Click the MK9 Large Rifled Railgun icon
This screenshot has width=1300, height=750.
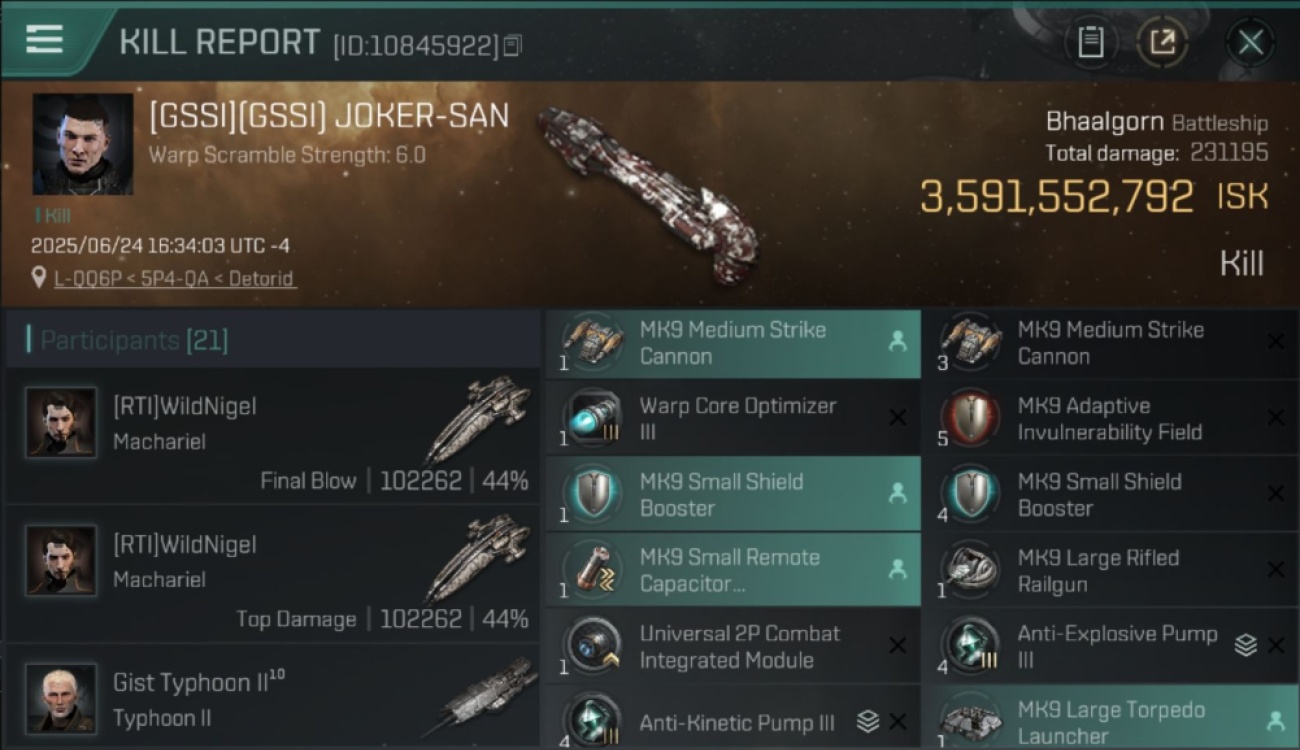971,570
